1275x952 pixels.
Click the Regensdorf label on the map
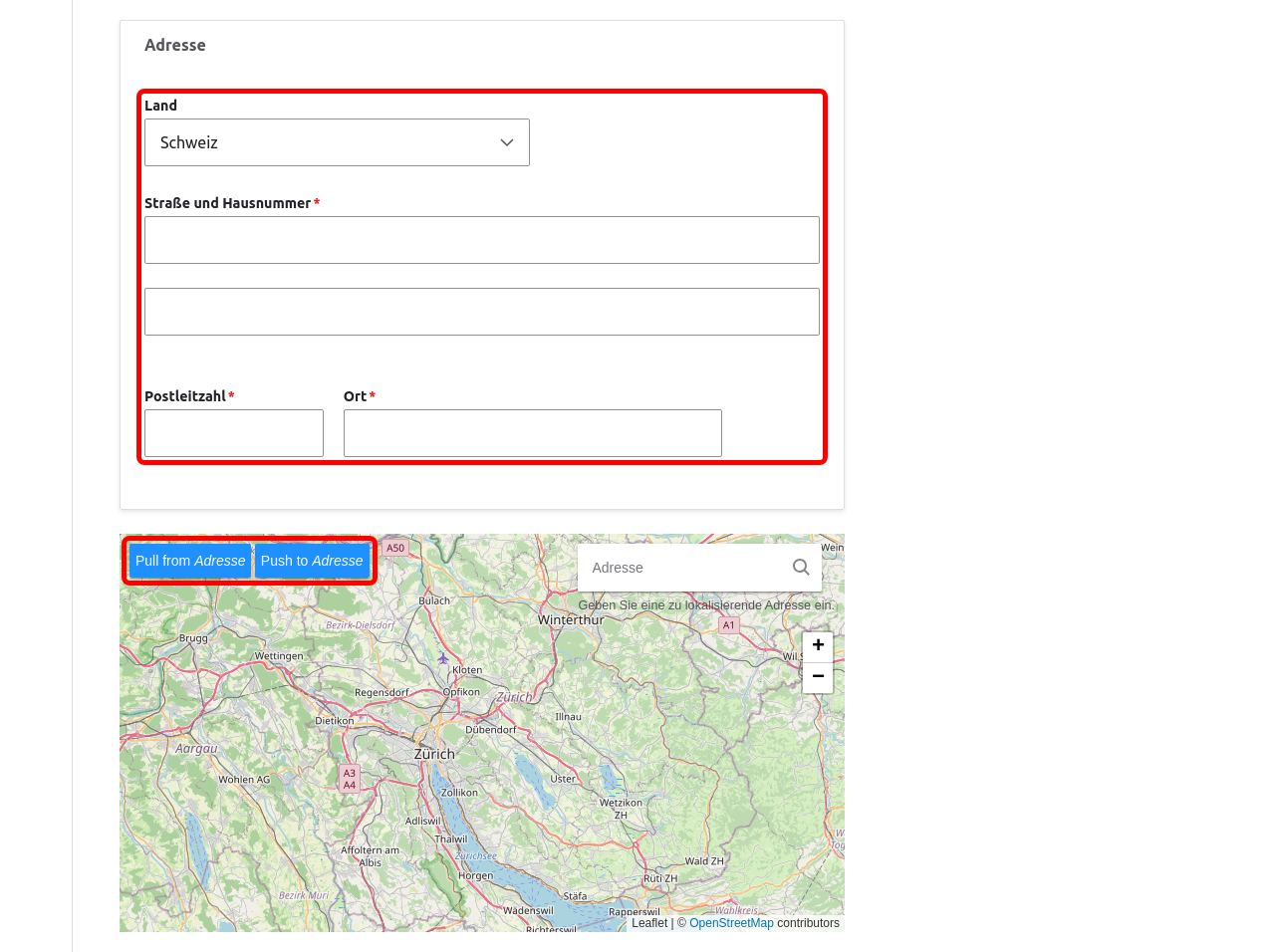click(x=382, y=692)
